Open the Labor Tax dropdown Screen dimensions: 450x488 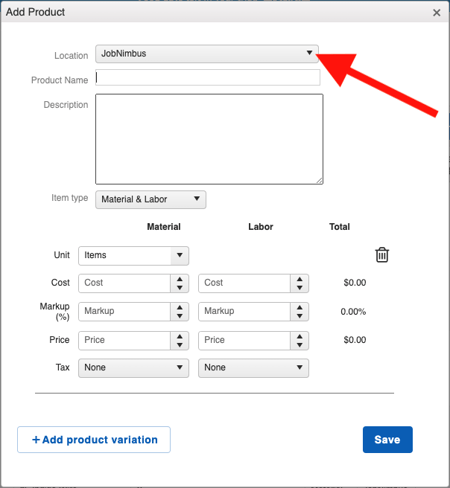(253, 368)
